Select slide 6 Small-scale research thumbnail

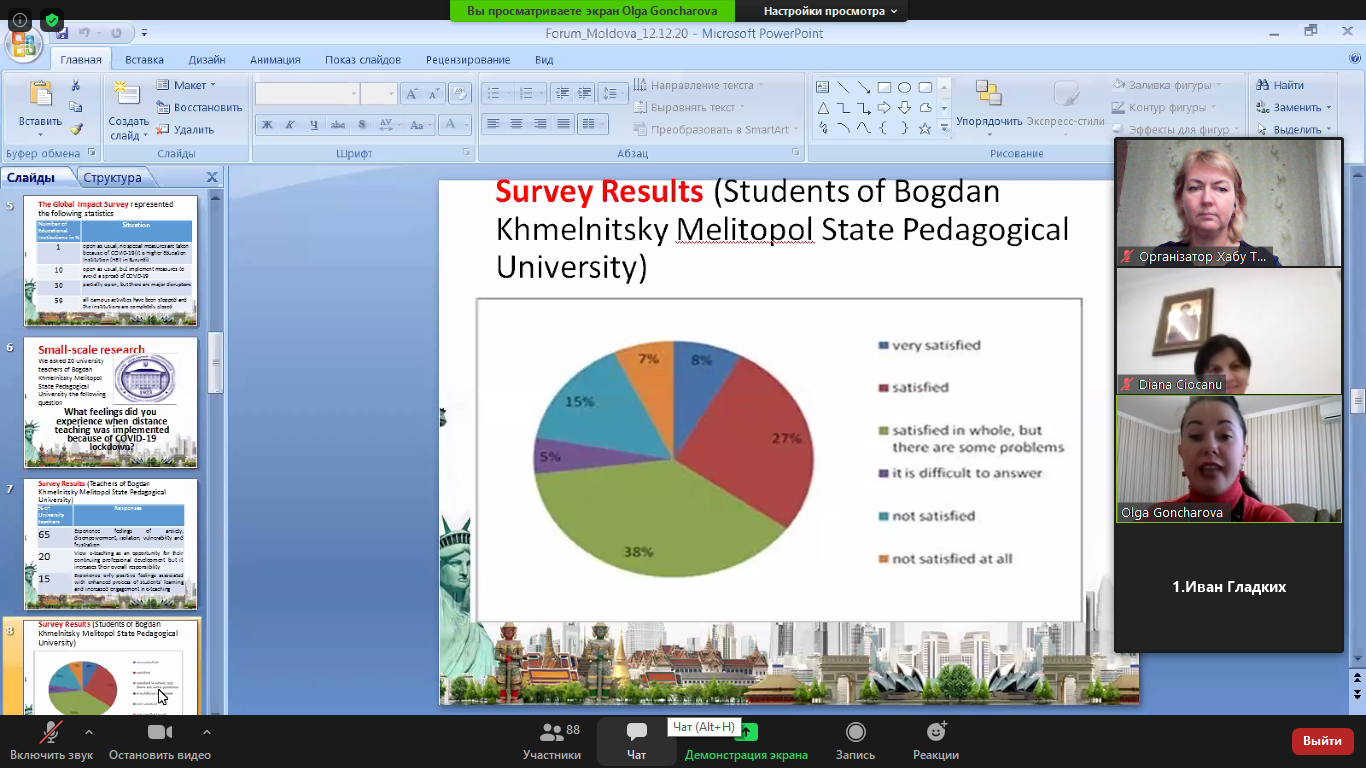[x=111, y=402]
